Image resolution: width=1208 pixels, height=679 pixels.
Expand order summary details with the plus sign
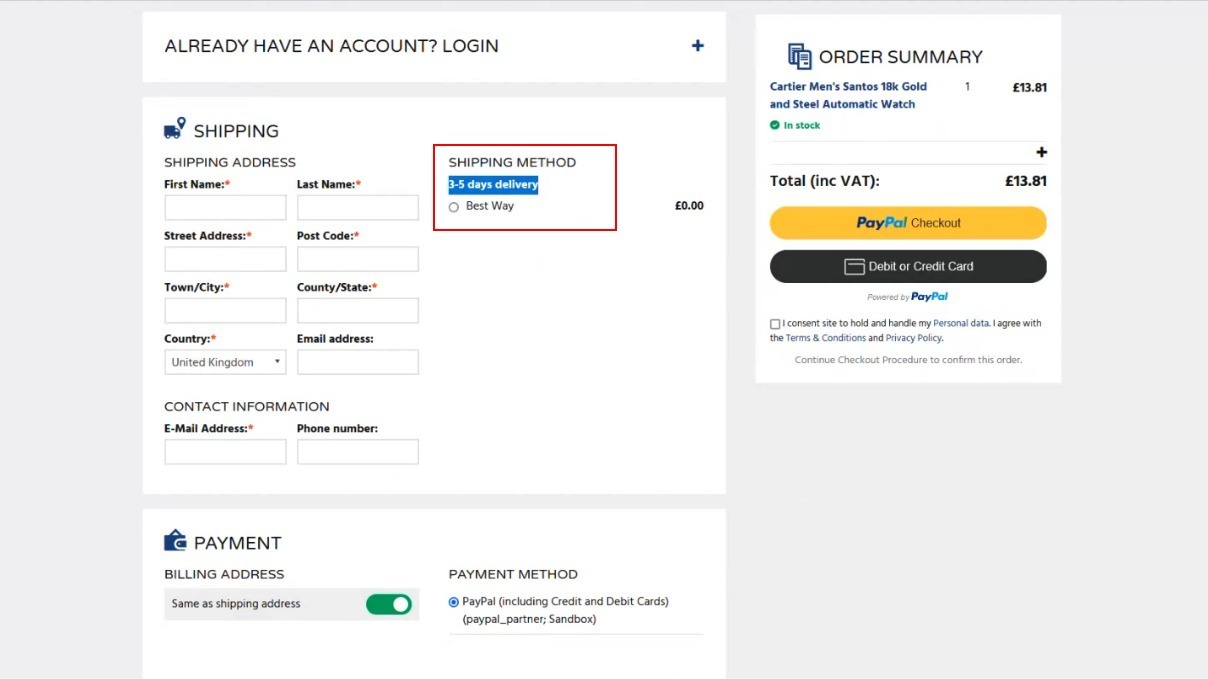tap(1041, 152)
